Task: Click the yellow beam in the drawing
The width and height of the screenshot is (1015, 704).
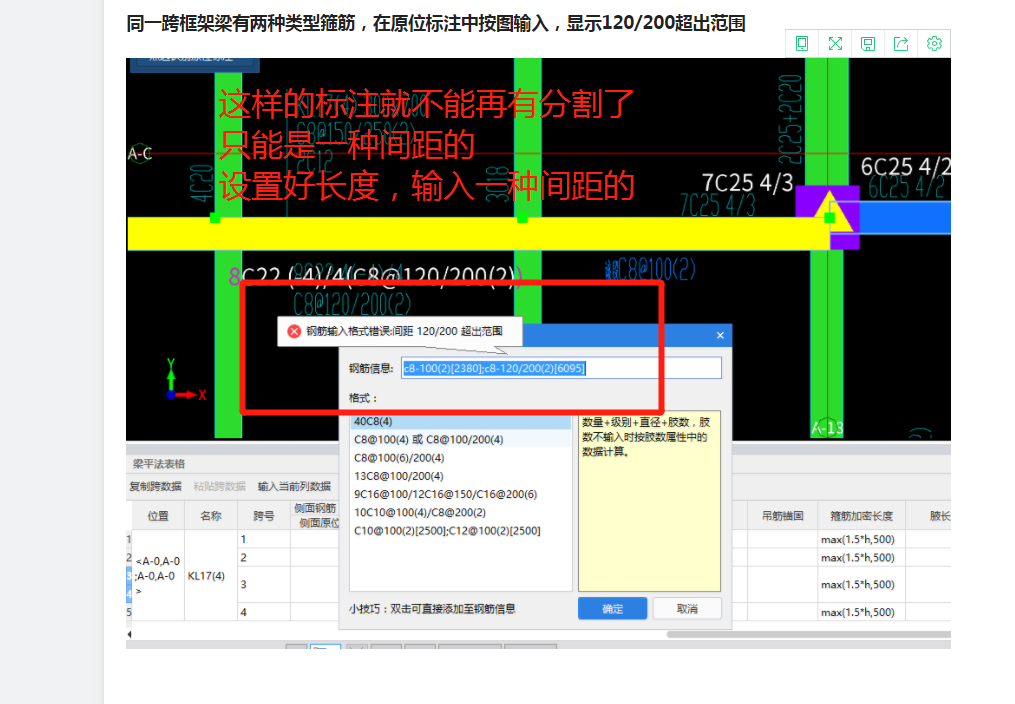Action: click(479, 234)
